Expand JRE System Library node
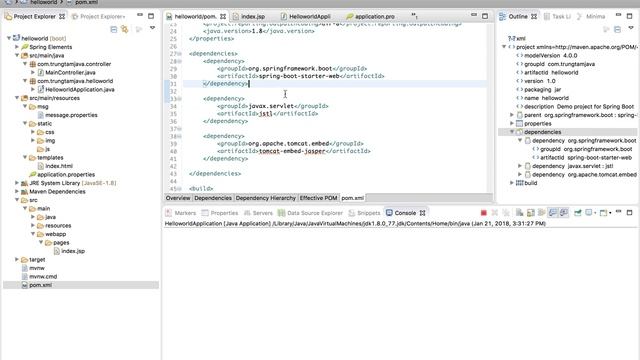This screenshot has height=360, width=640. click(x=17, y=183)
